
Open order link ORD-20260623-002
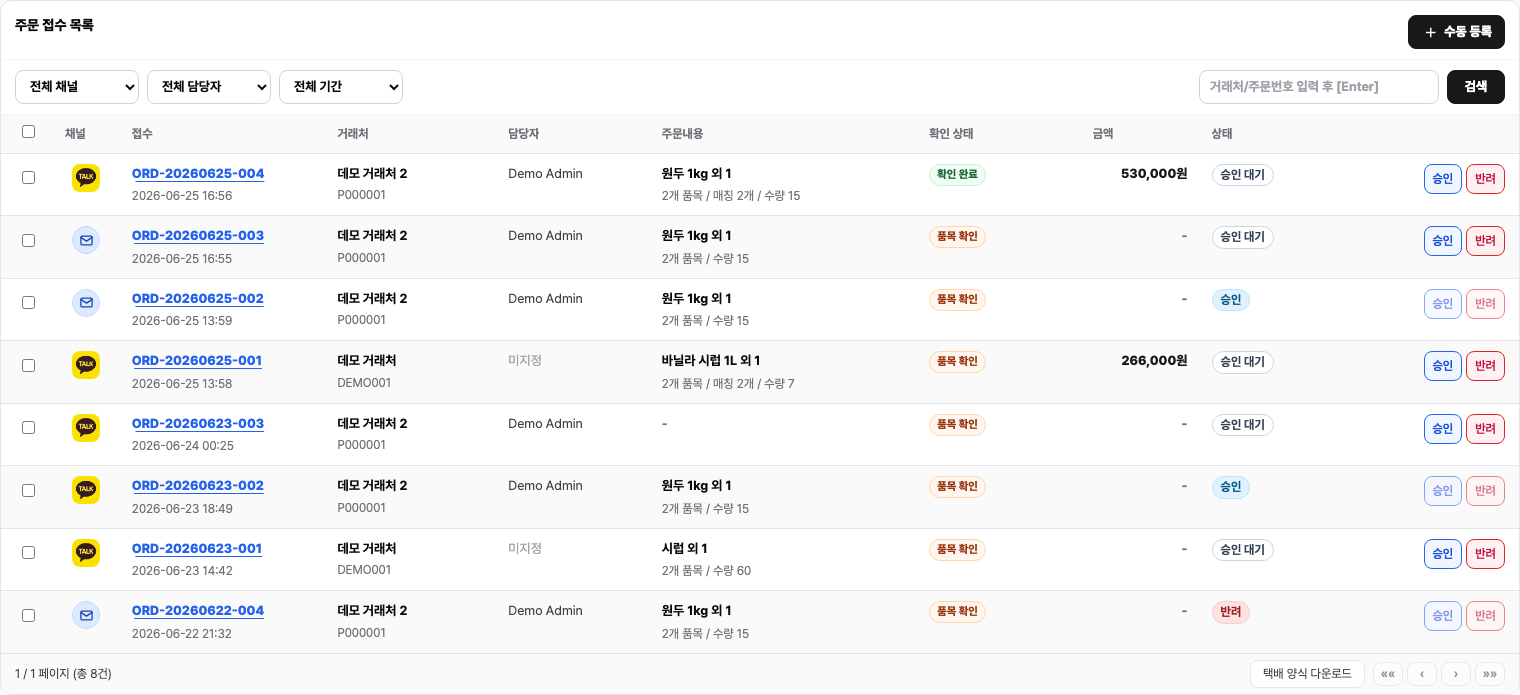point(198,486)
